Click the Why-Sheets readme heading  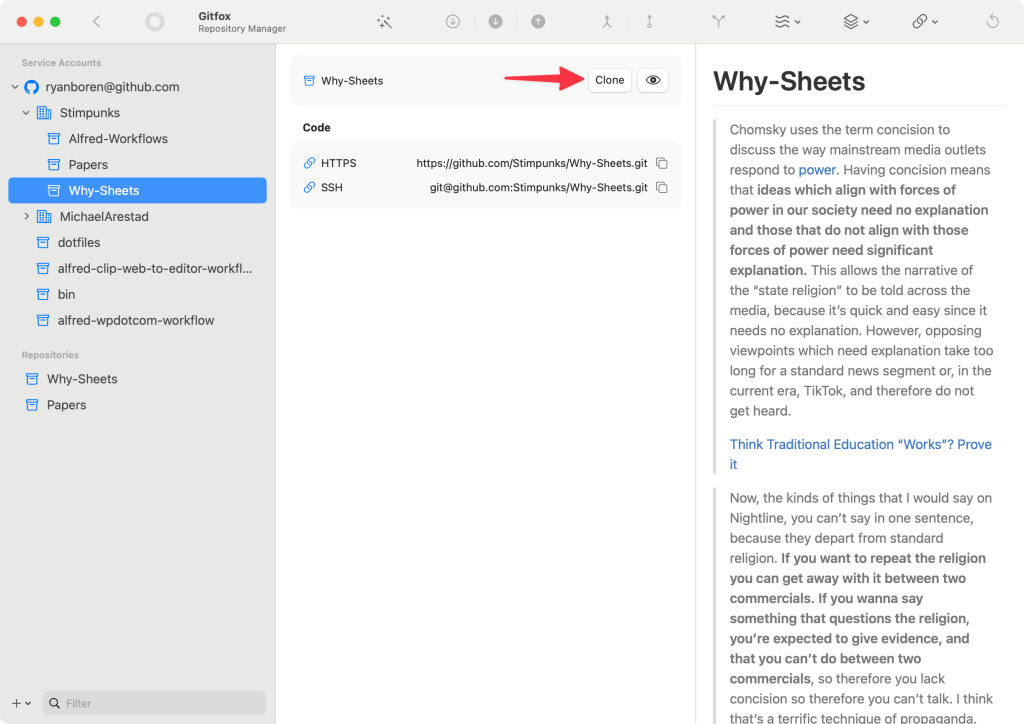tap(789, 82)
